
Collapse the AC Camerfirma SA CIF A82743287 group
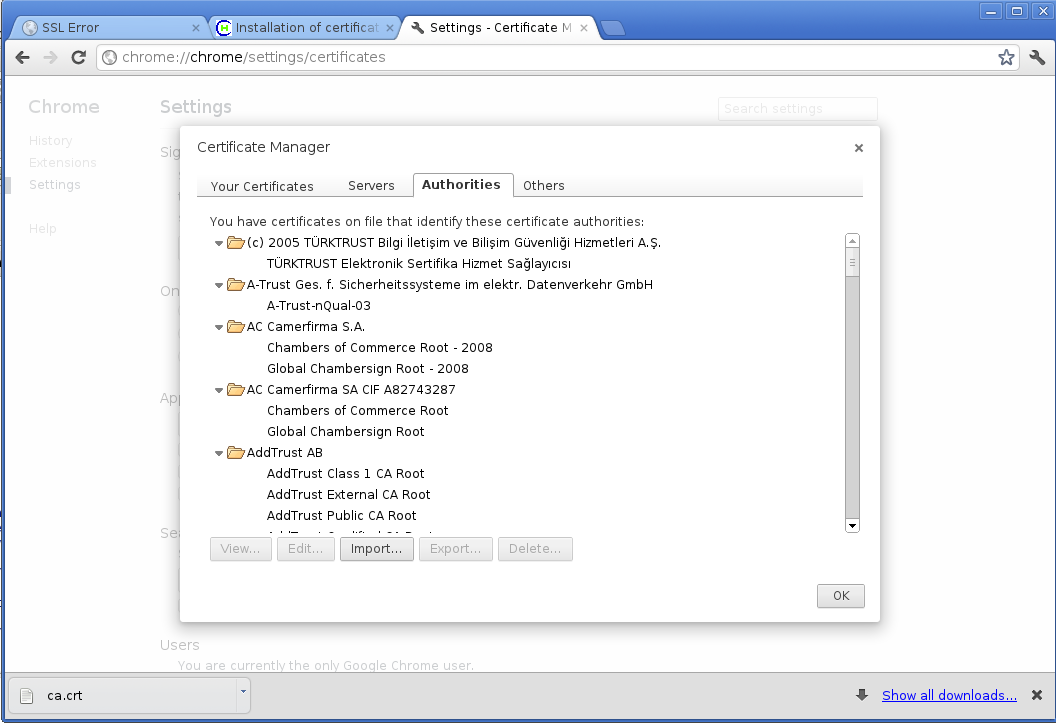(x=219, y=390)
